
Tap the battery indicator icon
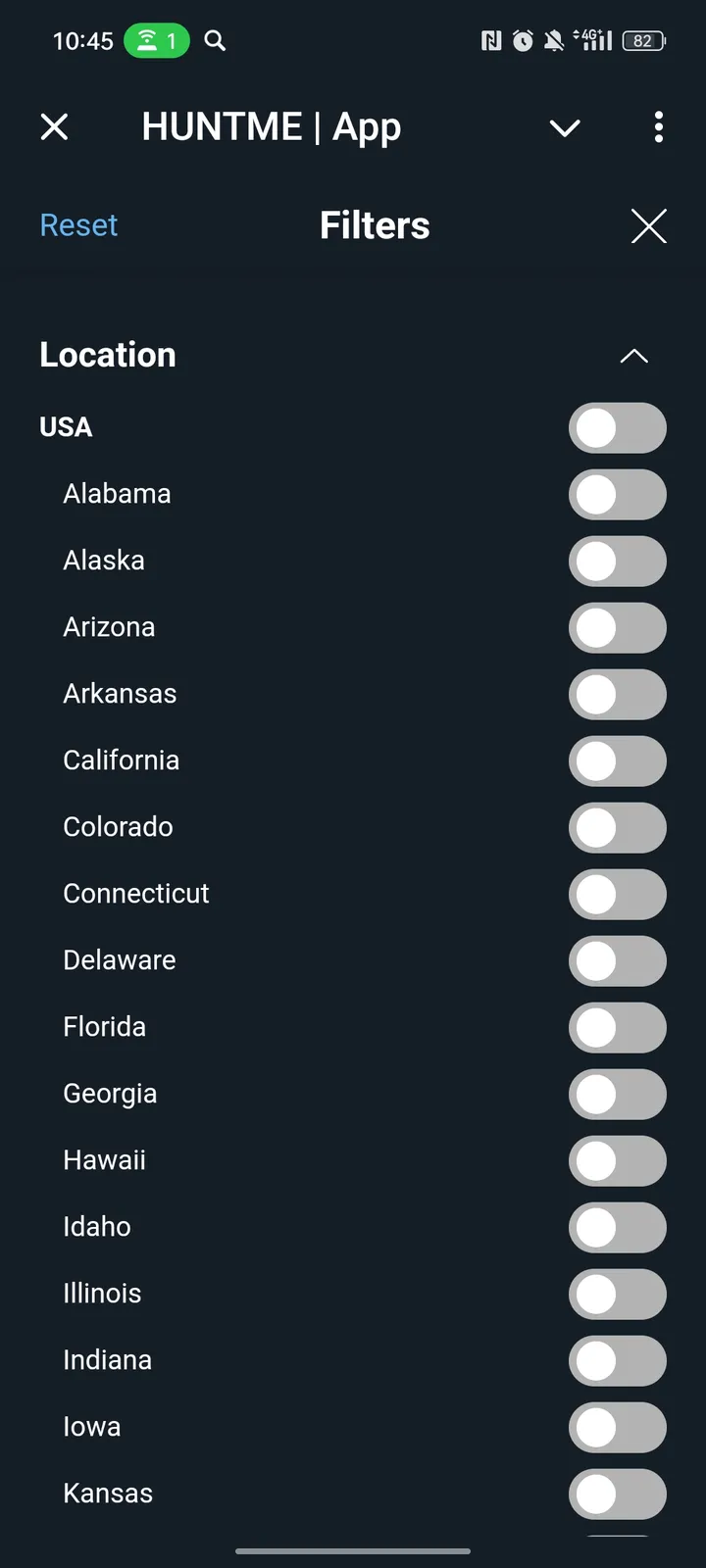(643, 40)
